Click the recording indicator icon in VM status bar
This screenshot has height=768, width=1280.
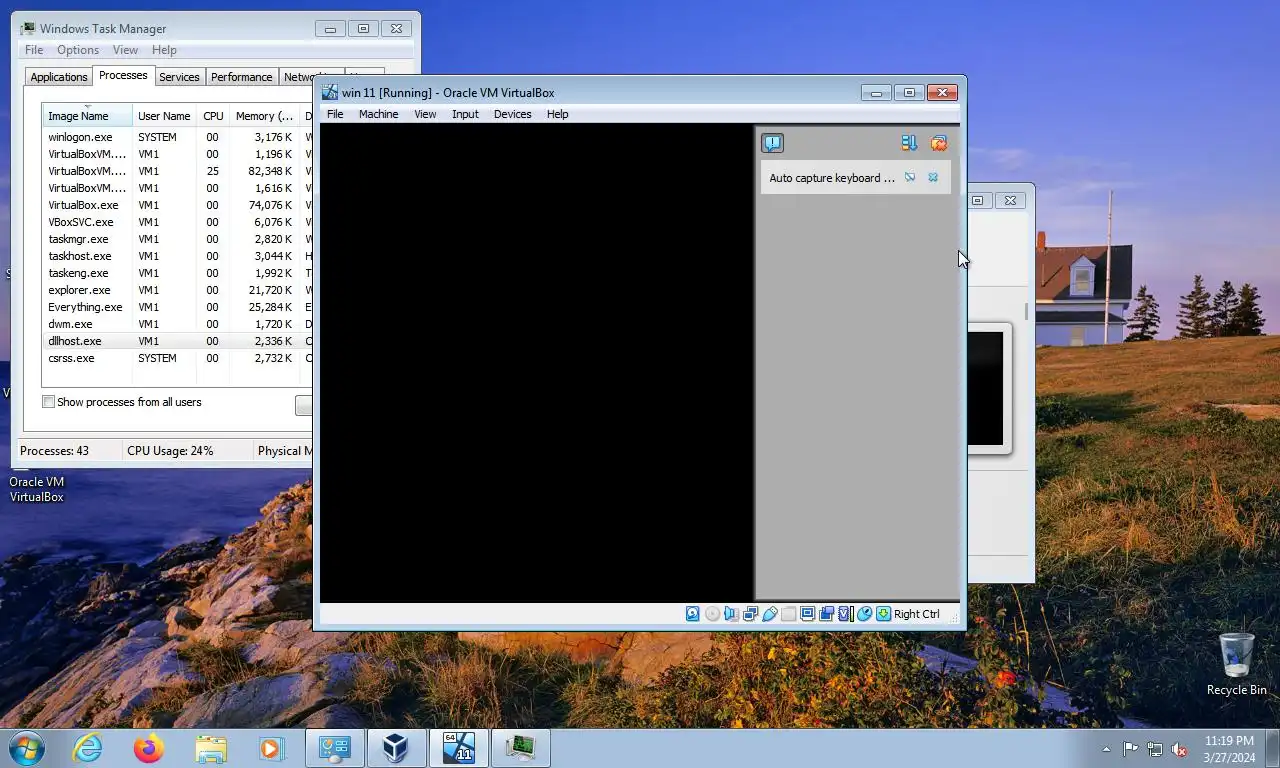point(826,614)
